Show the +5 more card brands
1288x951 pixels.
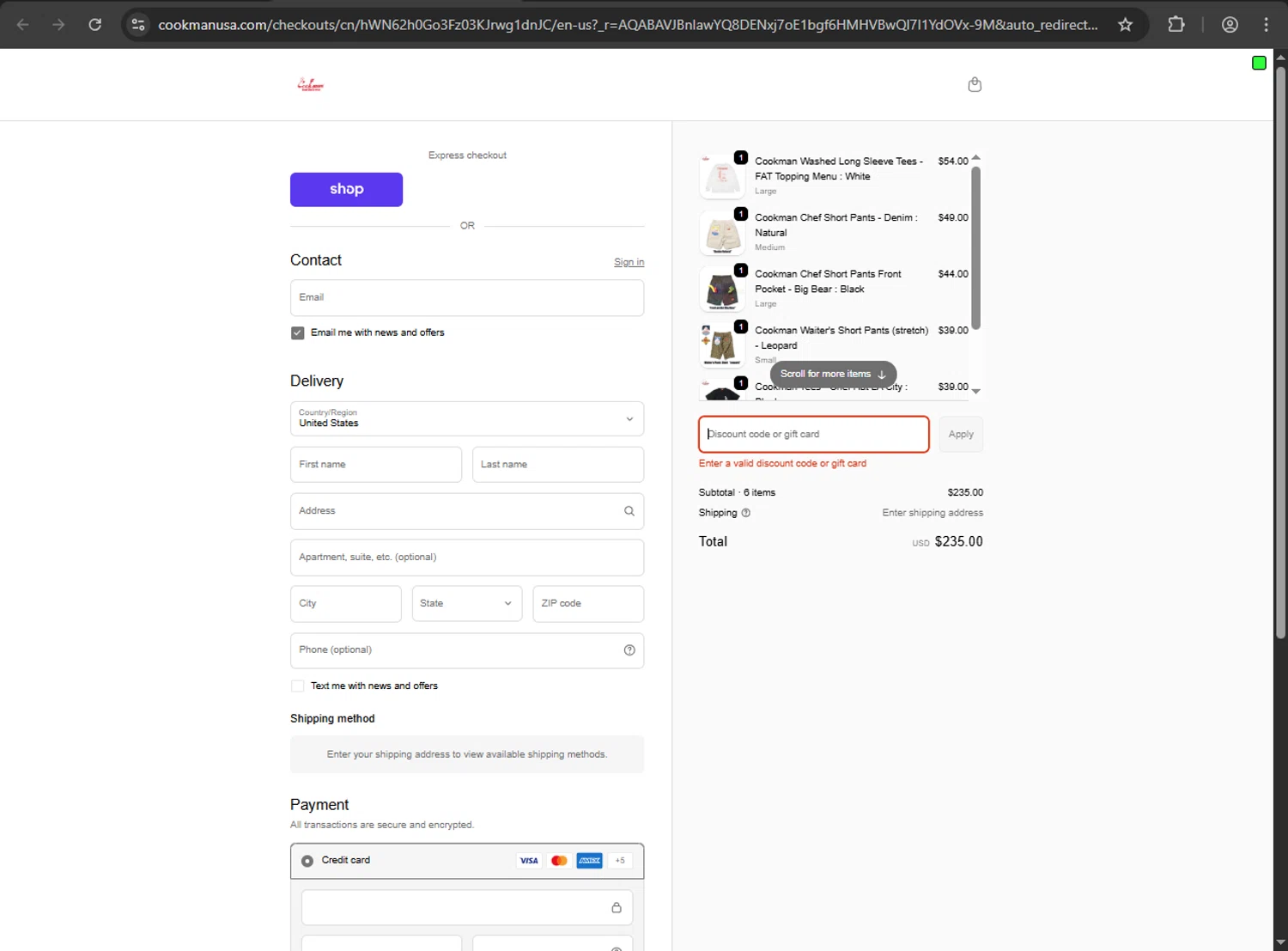pos(620,860)
